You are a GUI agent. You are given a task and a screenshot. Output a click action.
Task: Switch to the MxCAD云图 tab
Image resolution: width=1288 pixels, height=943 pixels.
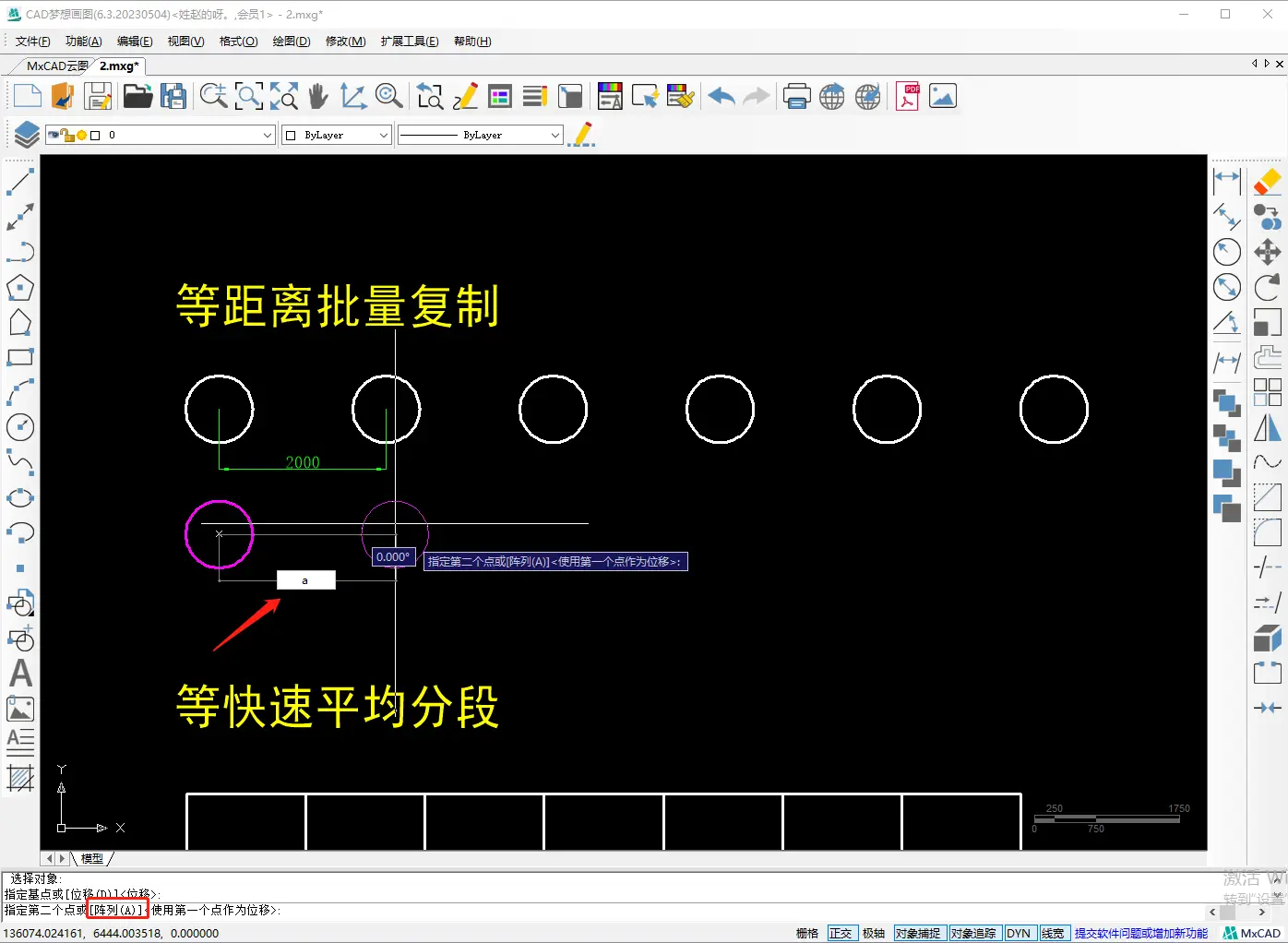(x=57, y=66)
